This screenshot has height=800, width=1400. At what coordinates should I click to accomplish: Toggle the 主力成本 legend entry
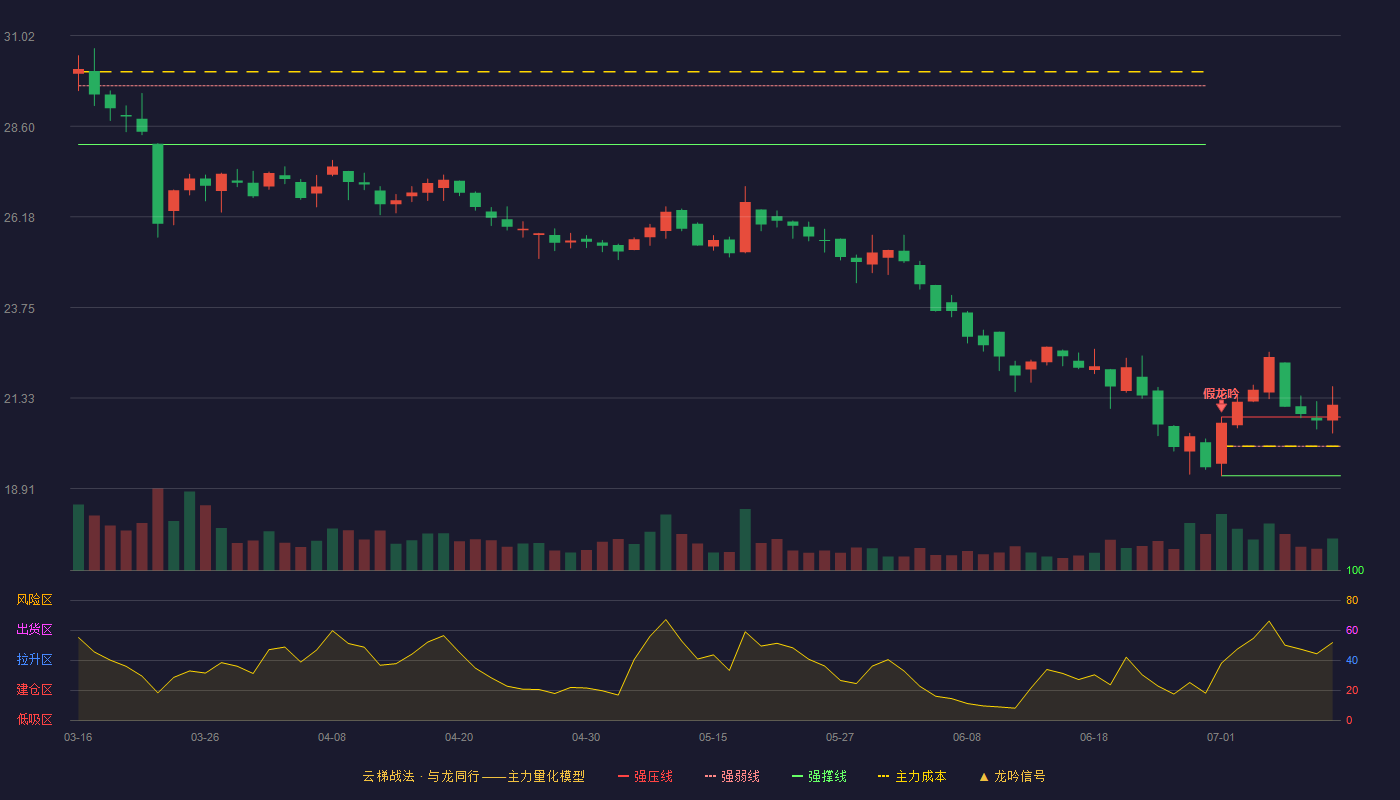click(912, 776)
